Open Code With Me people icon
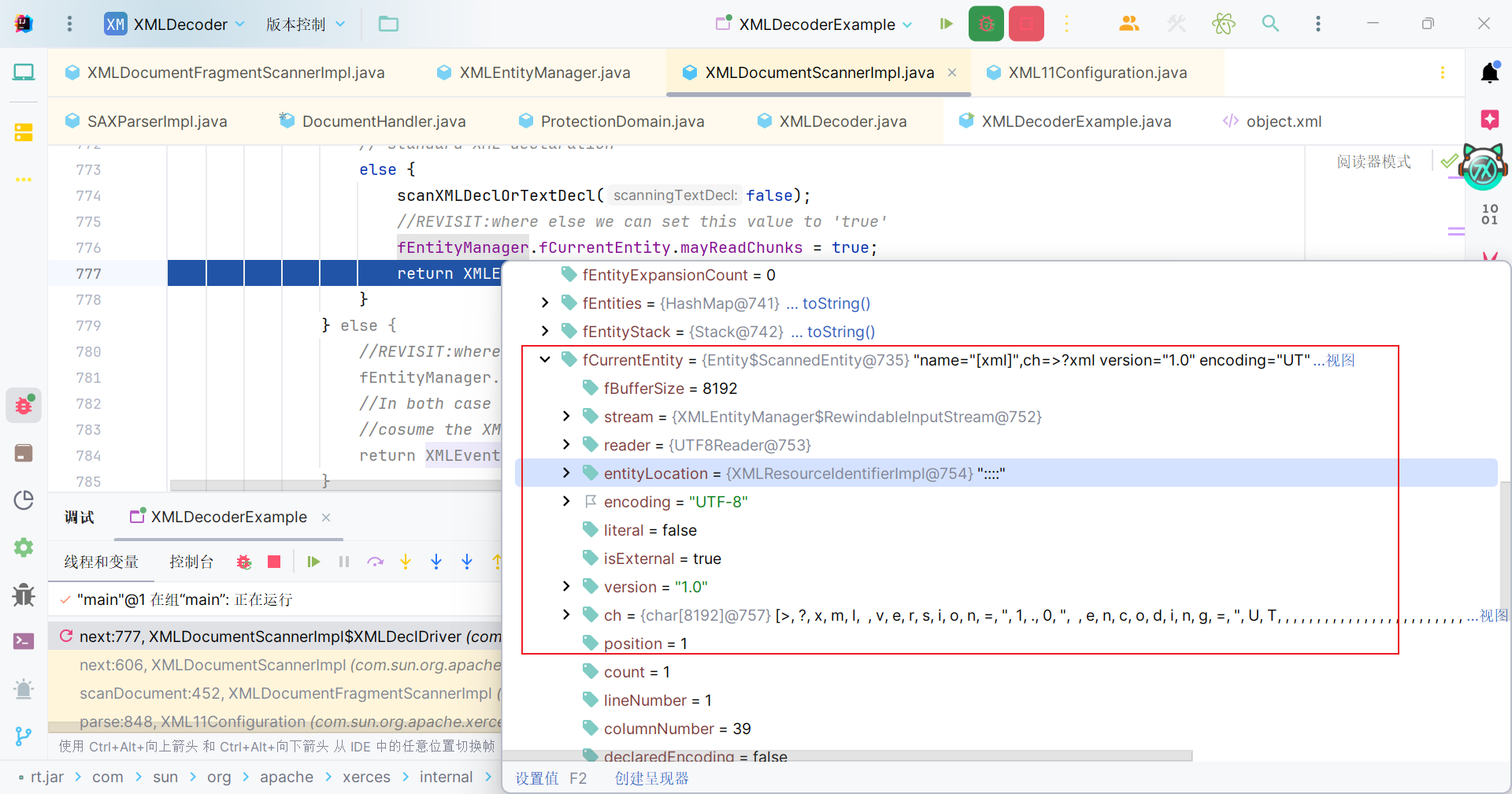Image resolution: width=1512 pixels, height=794 pixels. tap(1128, 24)
